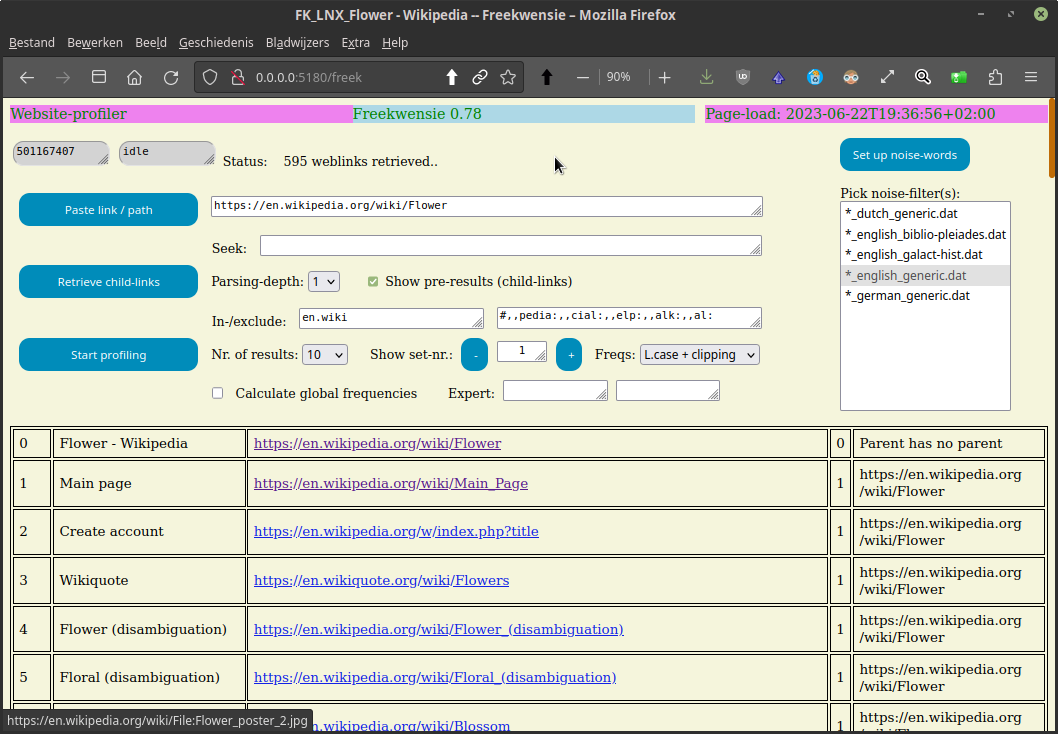Open the Bestand menu
The height and width of the screenshot is (734, 1058).
(x=32, y=43)
